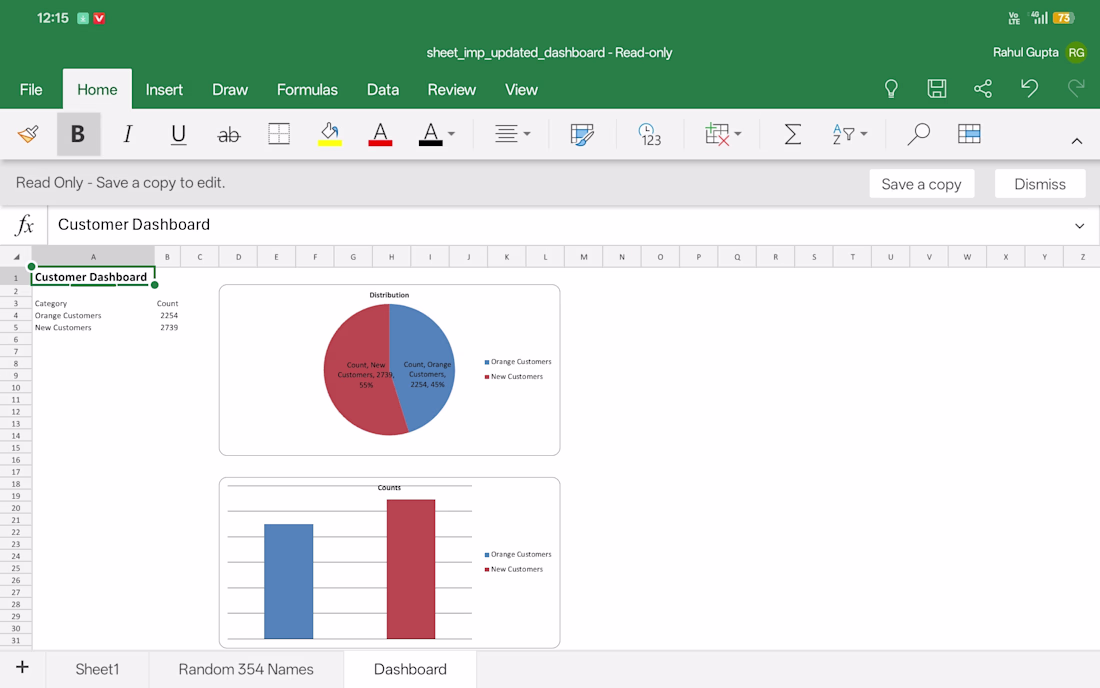Tap the battery status indicator
1100x688 pixels.
(1064, 18)
